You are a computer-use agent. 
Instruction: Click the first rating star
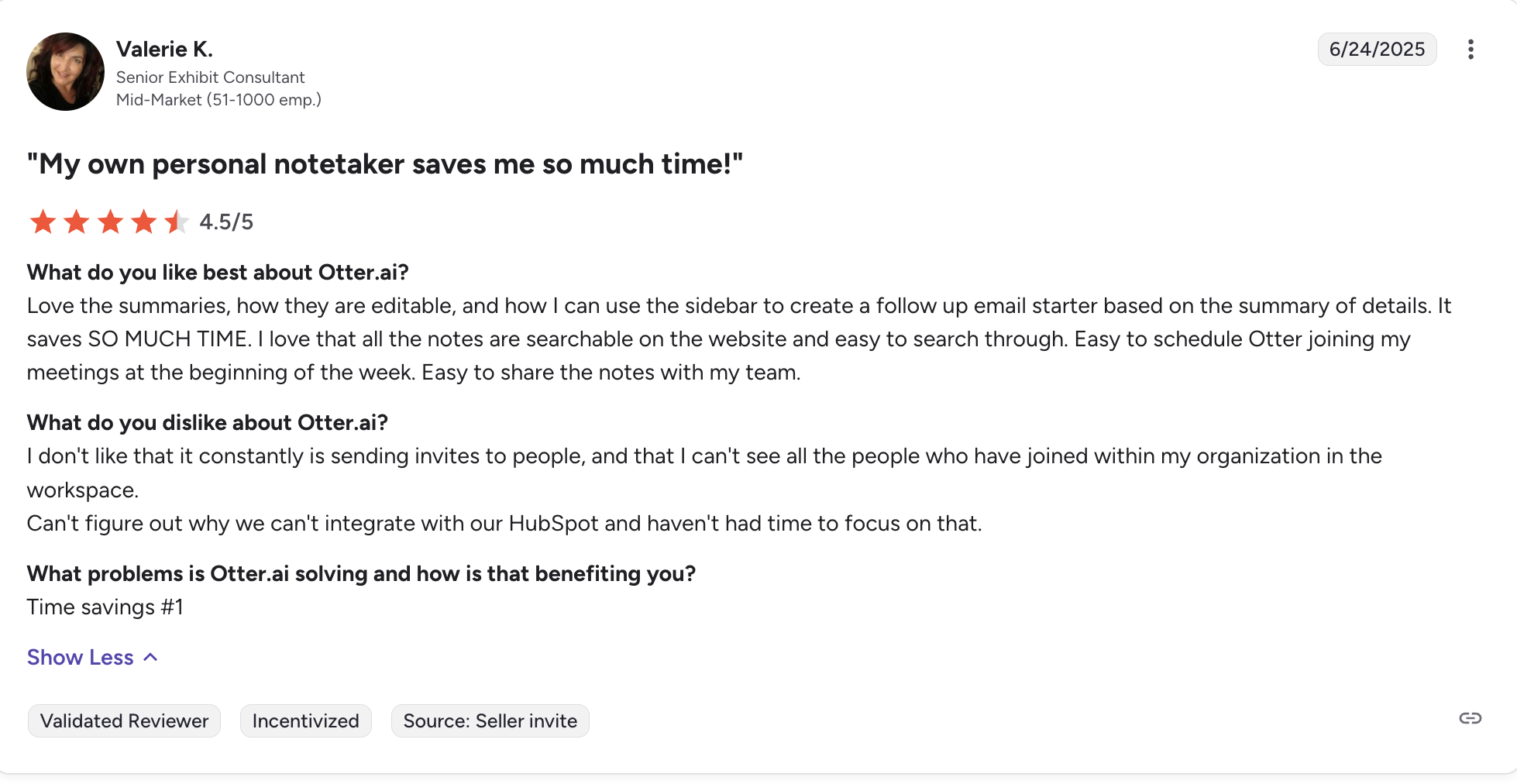point(43,222)
